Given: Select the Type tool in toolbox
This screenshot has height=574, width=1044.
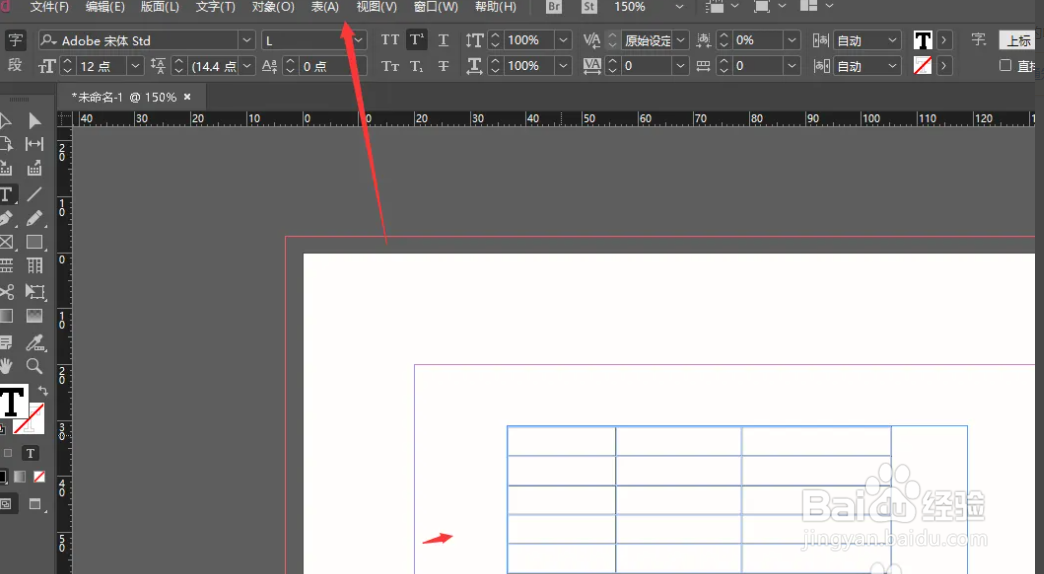Looking at the screenshot, I should (x=7, y=194).
